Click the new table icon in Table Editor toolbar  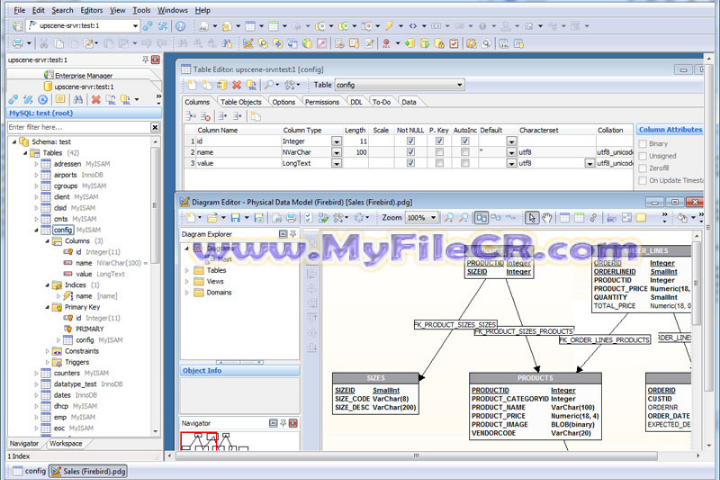192,85
